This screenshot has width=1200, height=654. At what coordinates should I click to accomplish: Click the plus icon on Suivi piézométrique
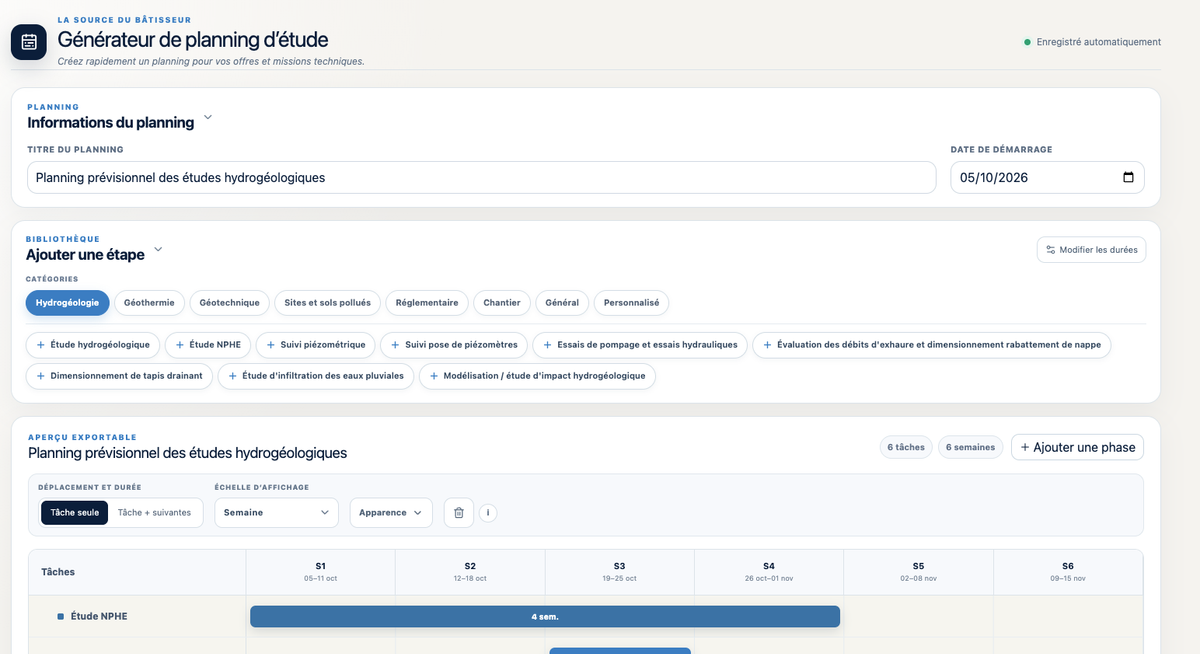click(x=271, y=344)
